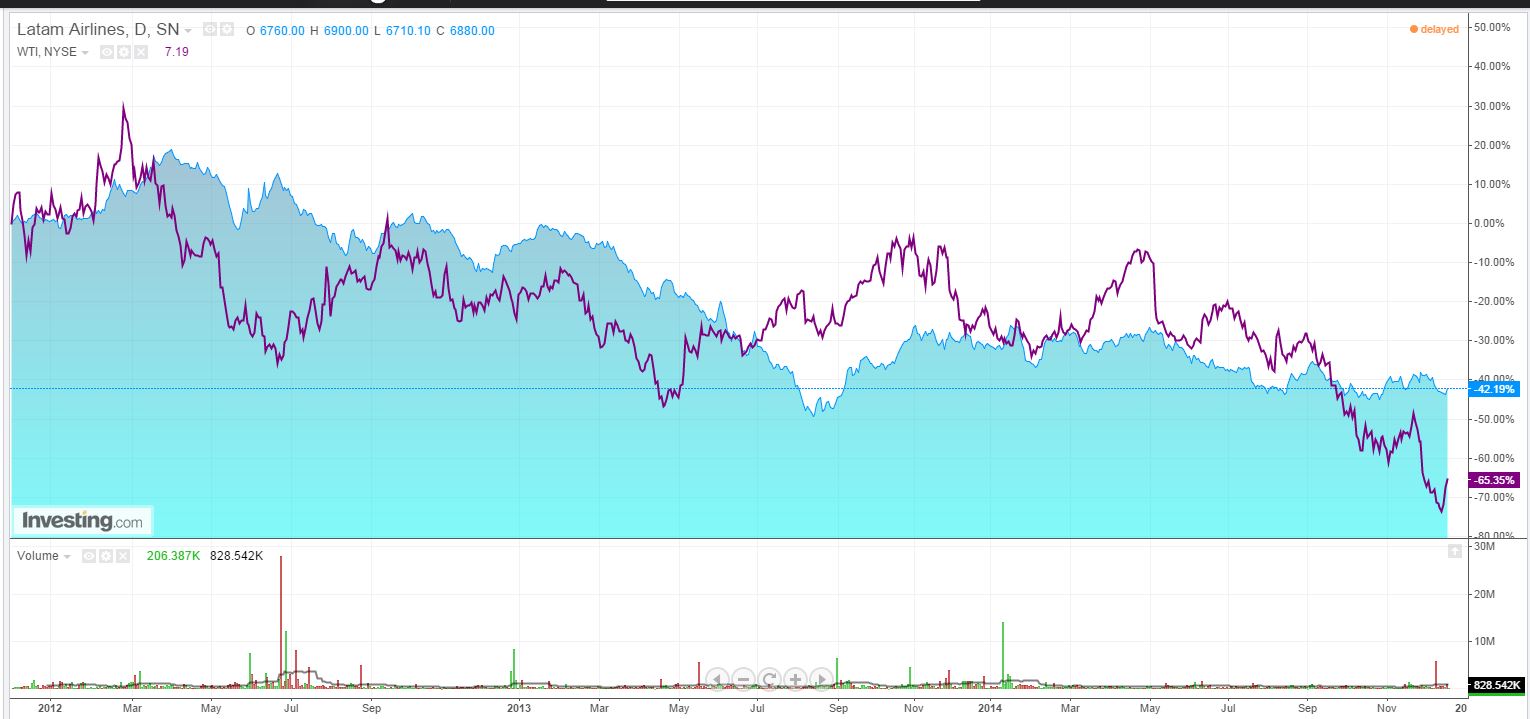
Task: Click the 2013 label on the time axis
Action: click(x=518, y=708)
